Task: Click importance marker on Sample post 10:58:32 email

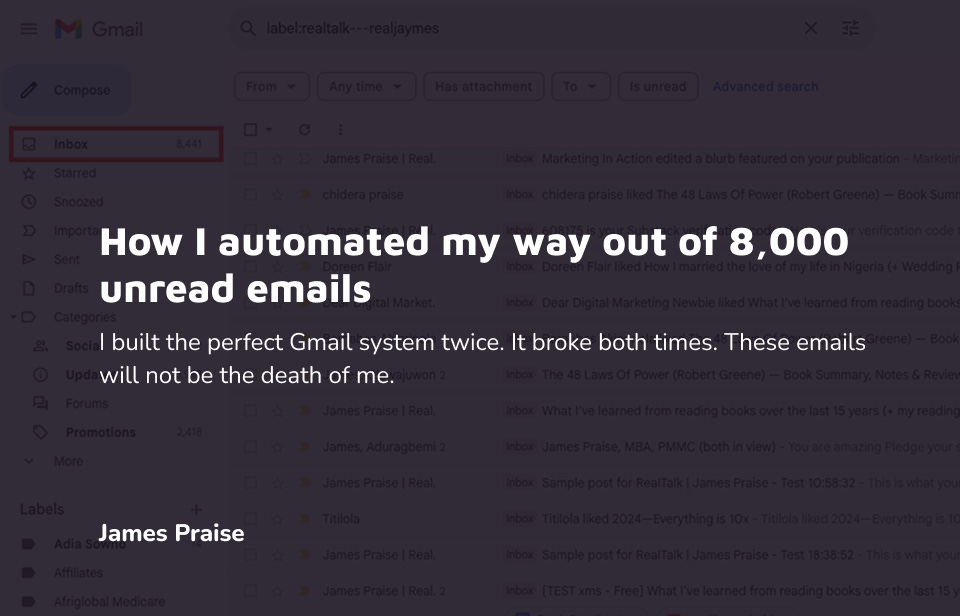Action: [x=304, y=483]
